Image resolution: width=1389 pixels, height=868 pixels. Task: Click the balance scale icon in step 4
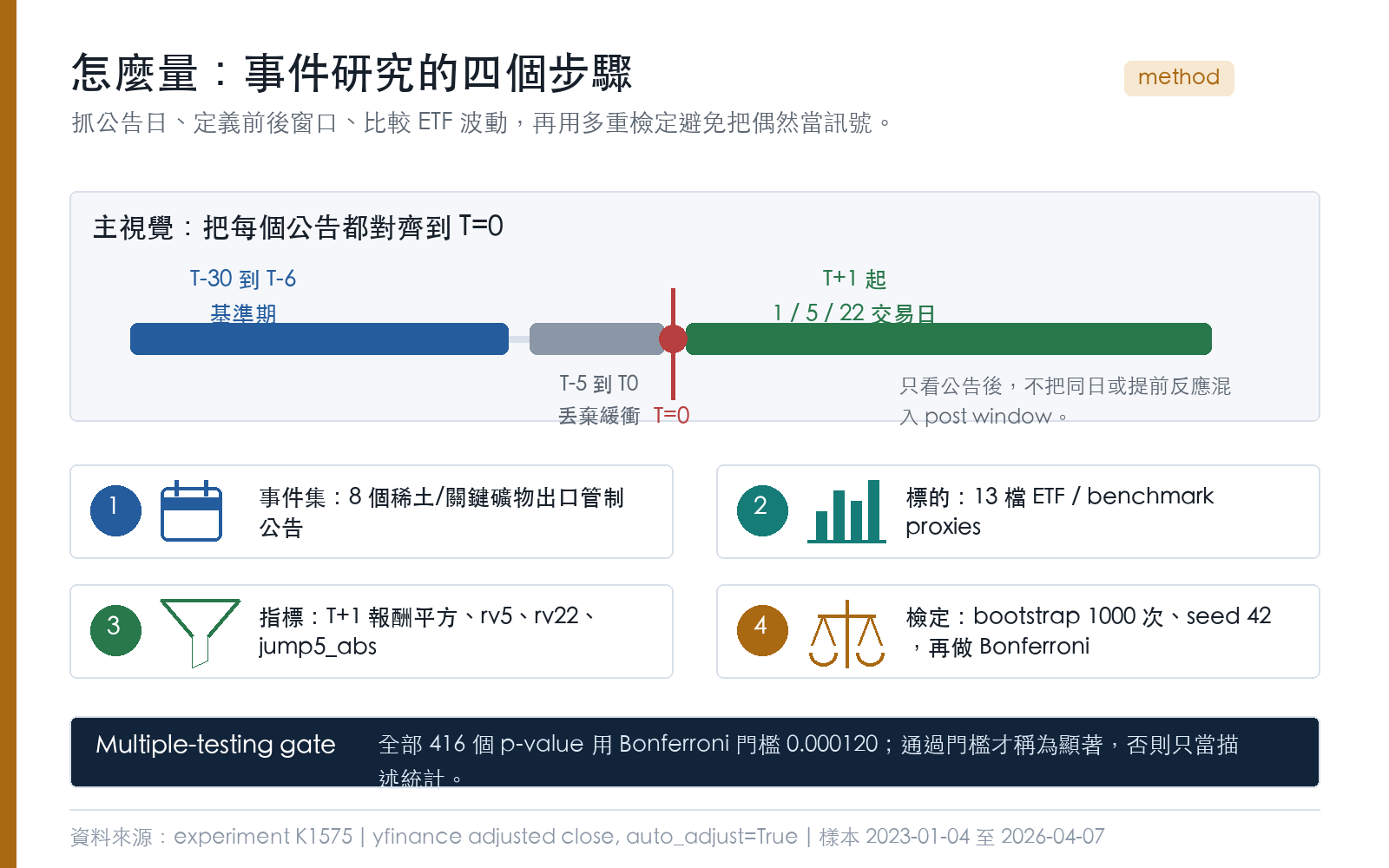point(846,634)
